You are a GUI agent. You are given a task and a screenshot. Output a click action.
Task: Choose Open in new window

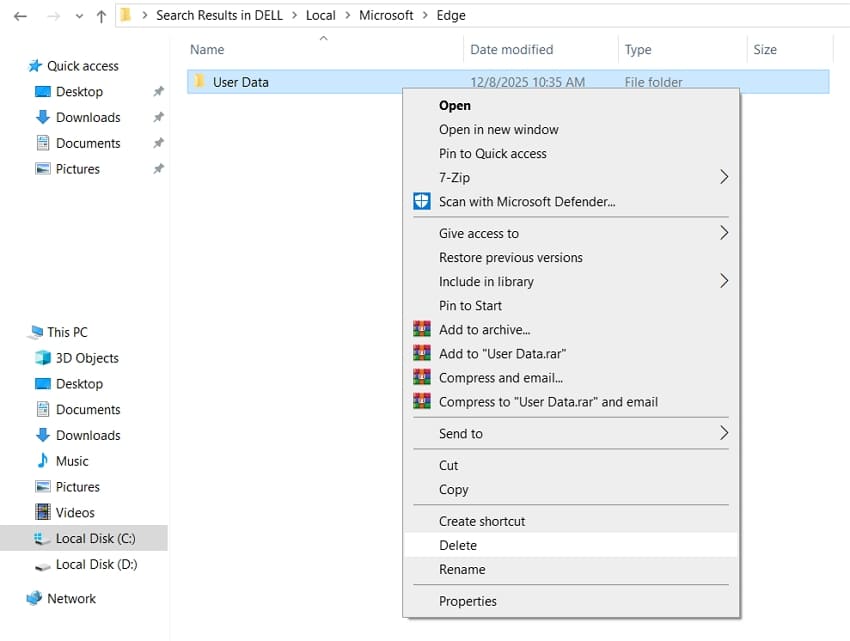tap(498, 129)
